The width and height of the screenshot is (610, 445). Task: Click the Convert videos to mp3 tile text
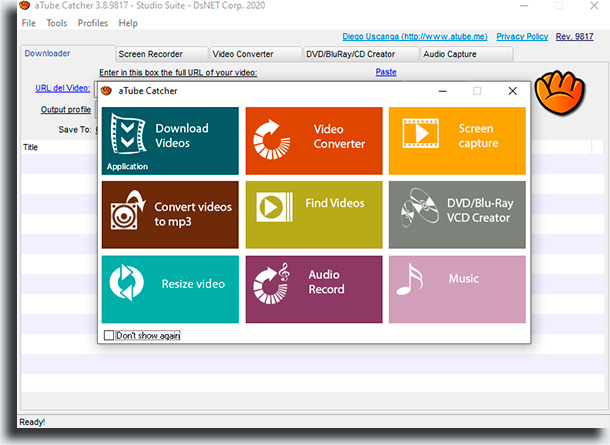click(x=193, y=214)
